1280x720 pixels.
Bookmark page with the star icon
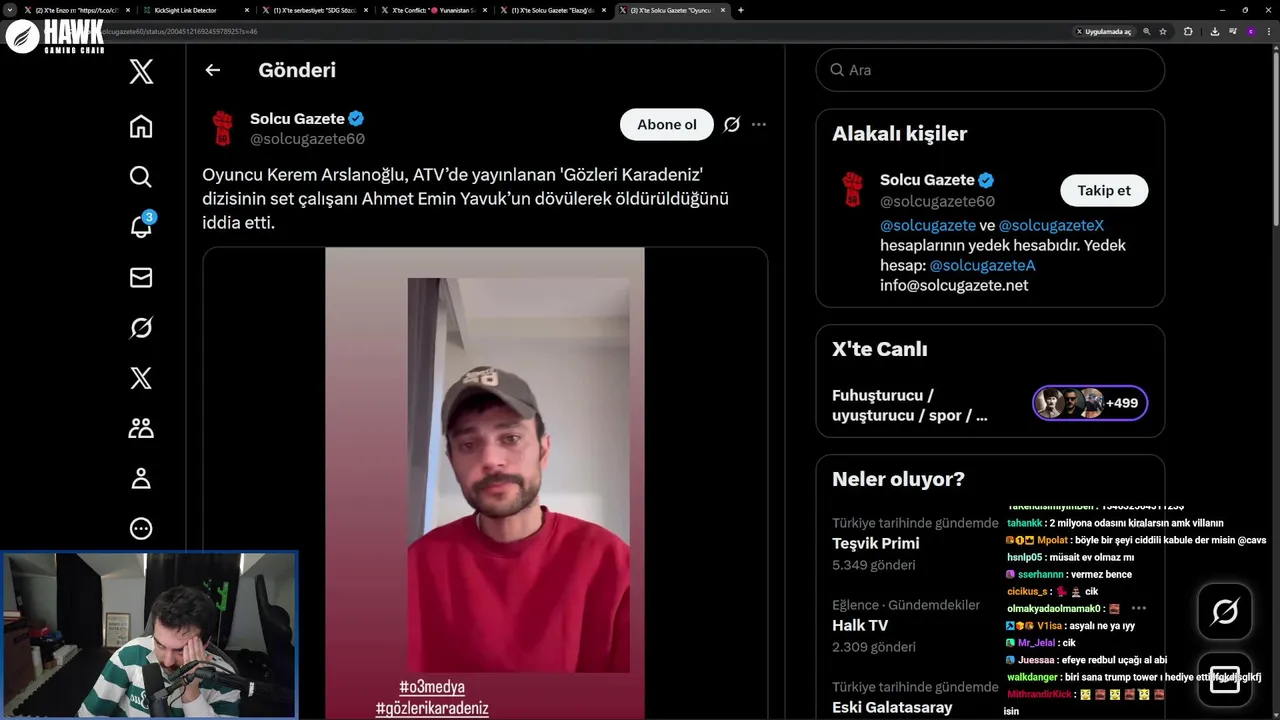coord(1163,31)
